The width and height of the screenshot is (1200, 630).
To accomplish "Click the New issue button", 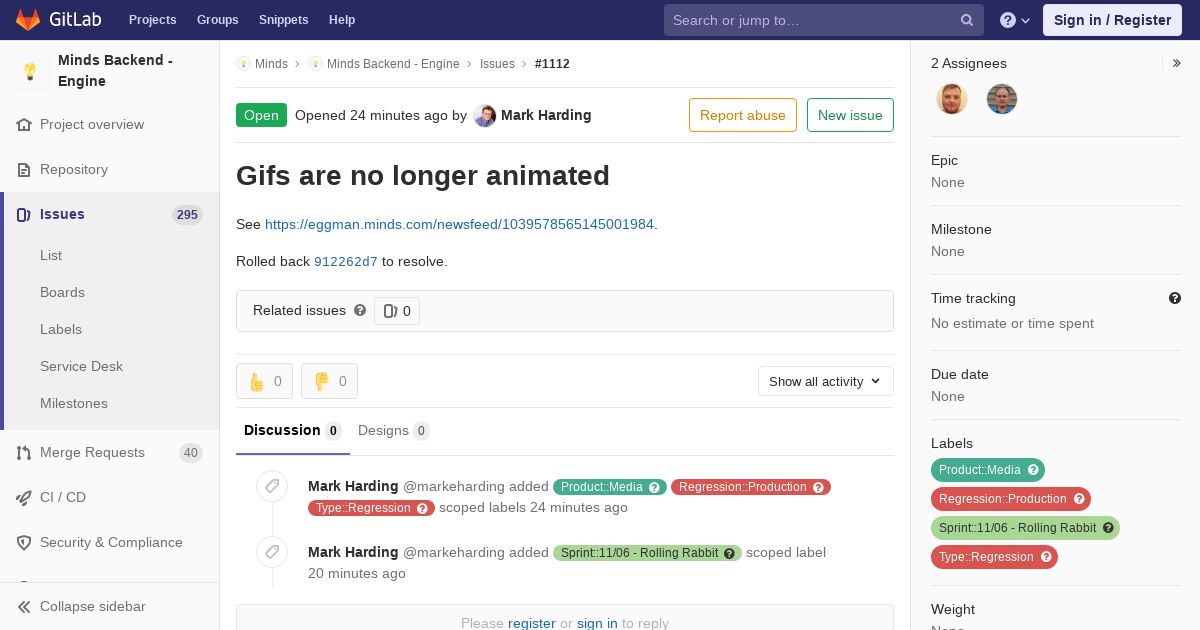I will (850, 115).
